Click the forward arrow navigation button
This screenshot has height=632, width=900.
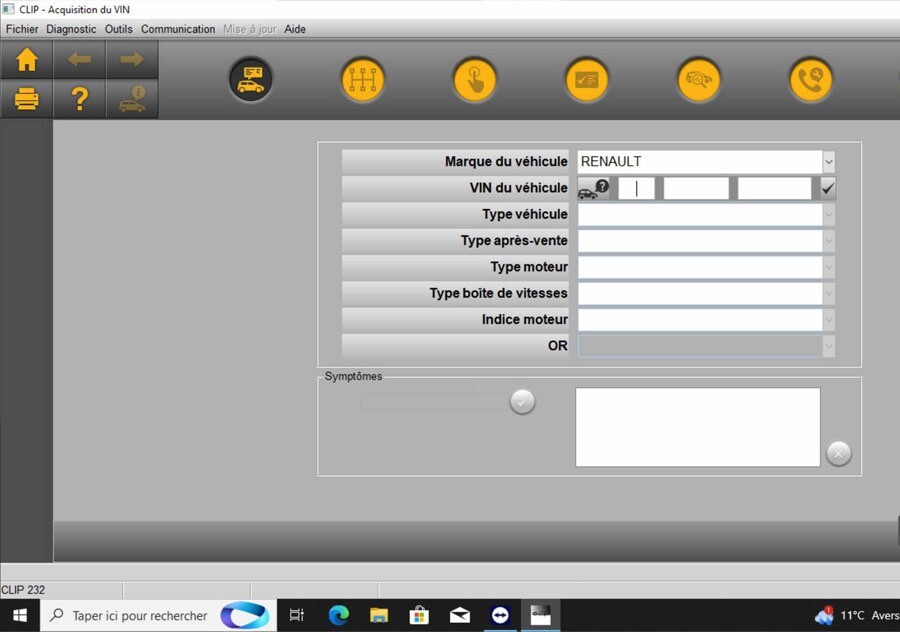pyautogui.click(x=132, y=59)
